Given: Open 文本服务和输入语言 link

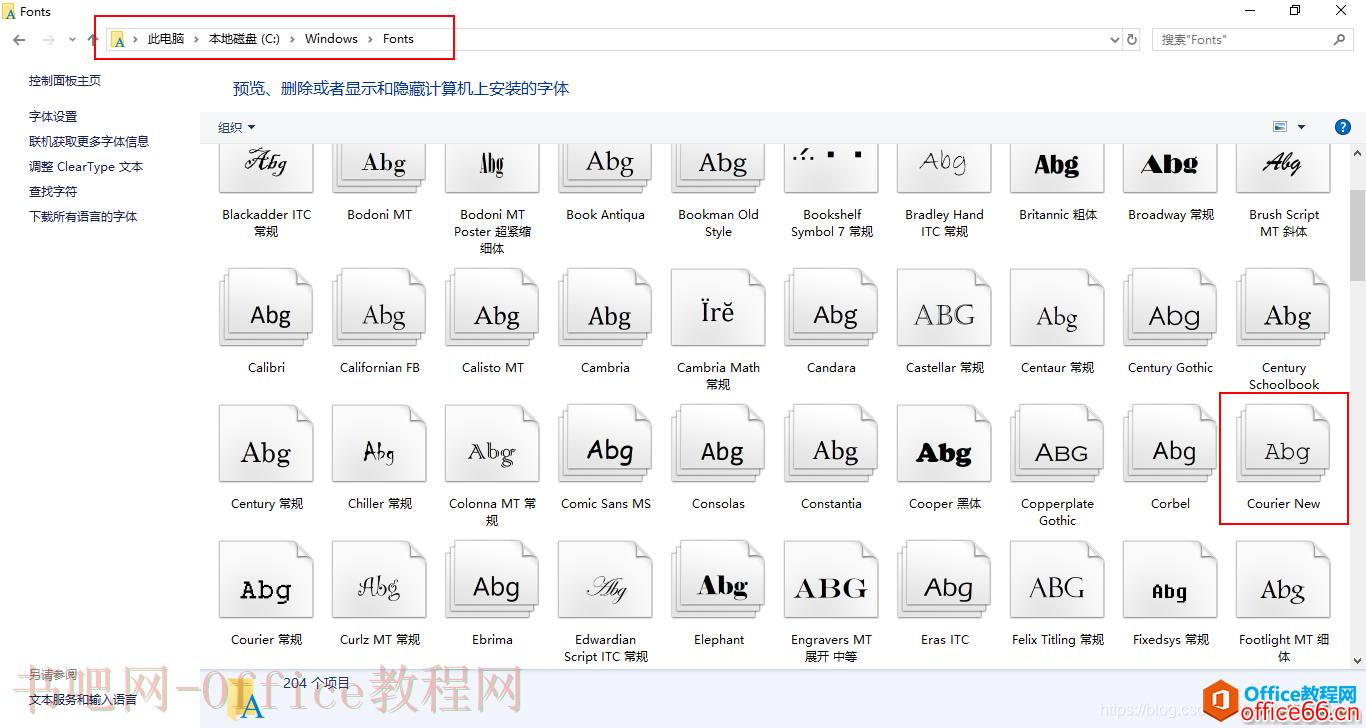Looking at the screenshot, I should (x=83, y=700).
